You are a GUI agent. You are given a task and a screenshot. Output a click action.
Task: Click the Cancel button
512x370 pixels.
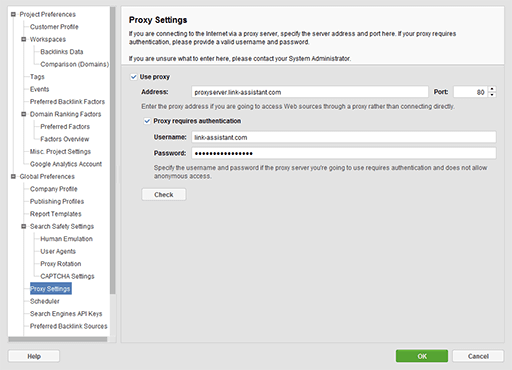point(478,356)
